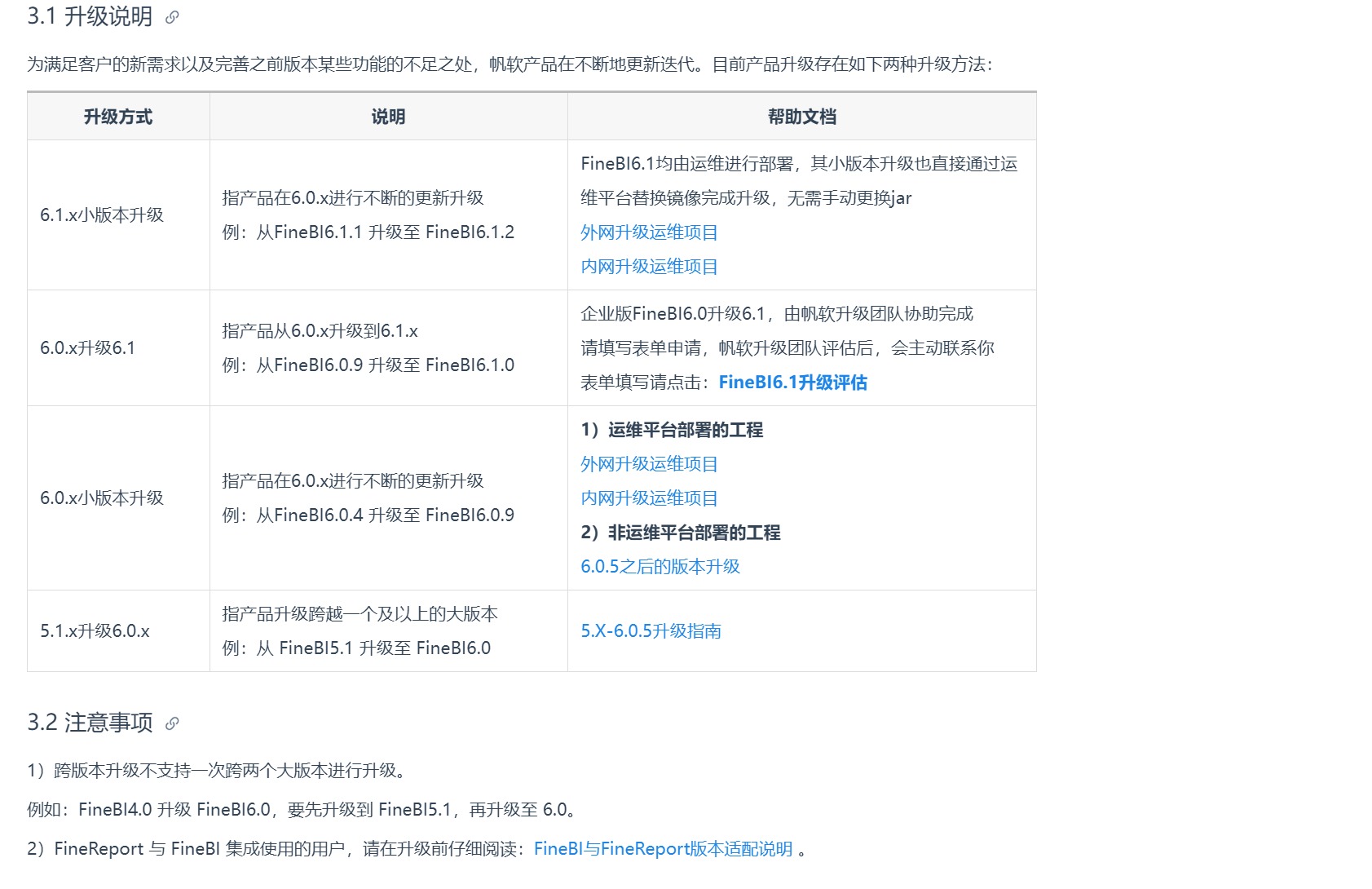Image resolution: width=1372 pixels, height=889 pixels.
Task: Open FineBI与FineReport版本适配说明 link
Action: [x=664, y=849]
